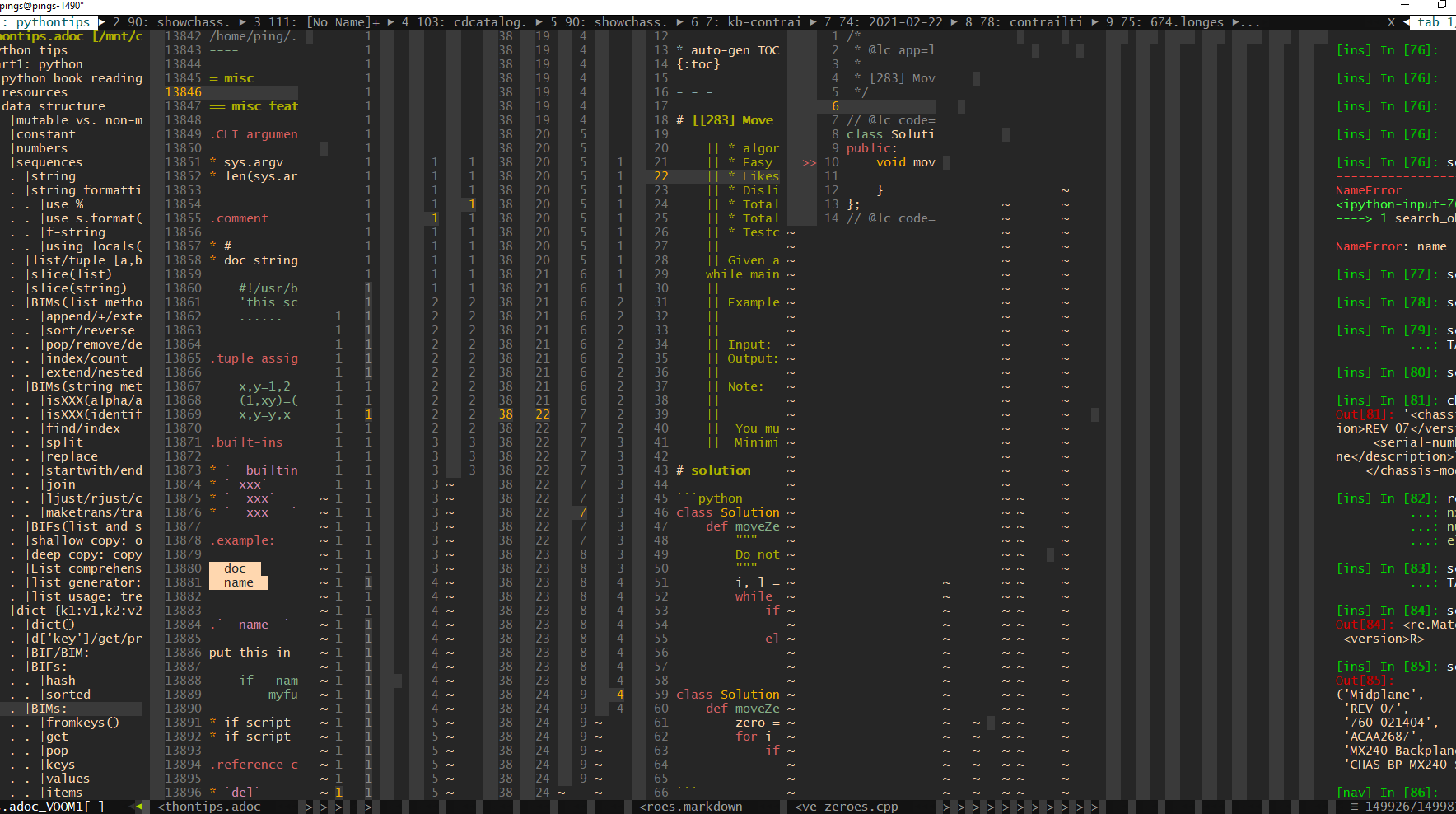The image size is (1456, 814).
Task: Switch to tab 7 labeled 2021-02-22
Action: (x=883, y=22)
